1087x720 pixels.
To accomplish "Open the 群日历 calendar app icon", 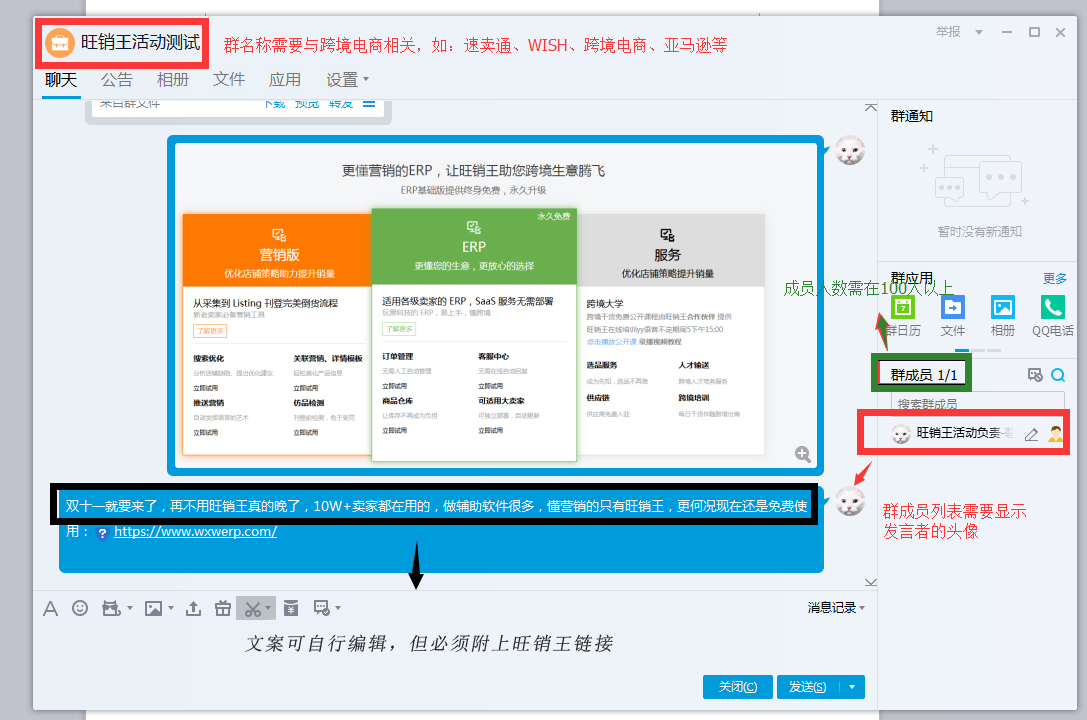I will 903,307.
